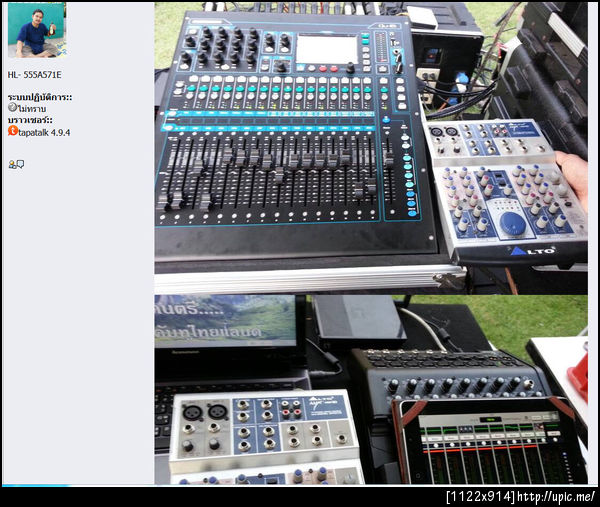Click the [1122x914] image size text
This screenshot has height=507, width=600.
[481, 497]
